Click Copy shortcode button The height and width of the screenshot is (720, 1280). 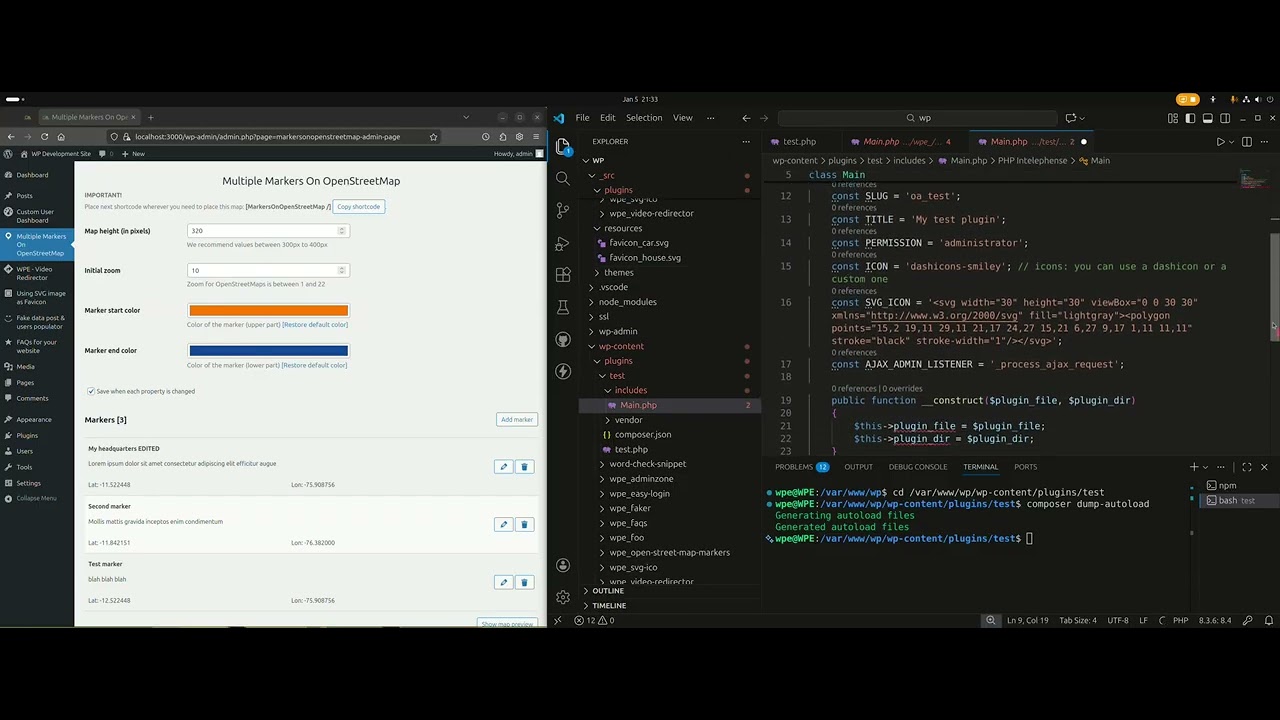358,207
